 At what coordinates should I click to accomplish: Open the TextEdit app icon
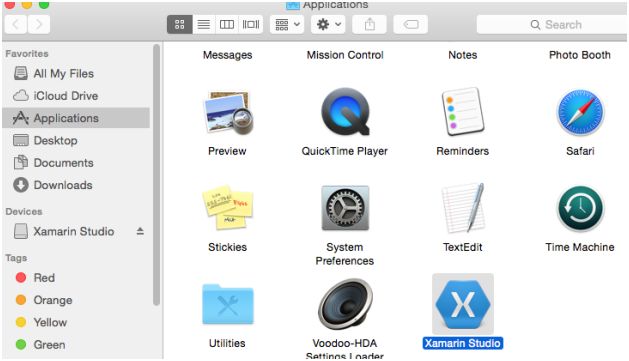463,208
